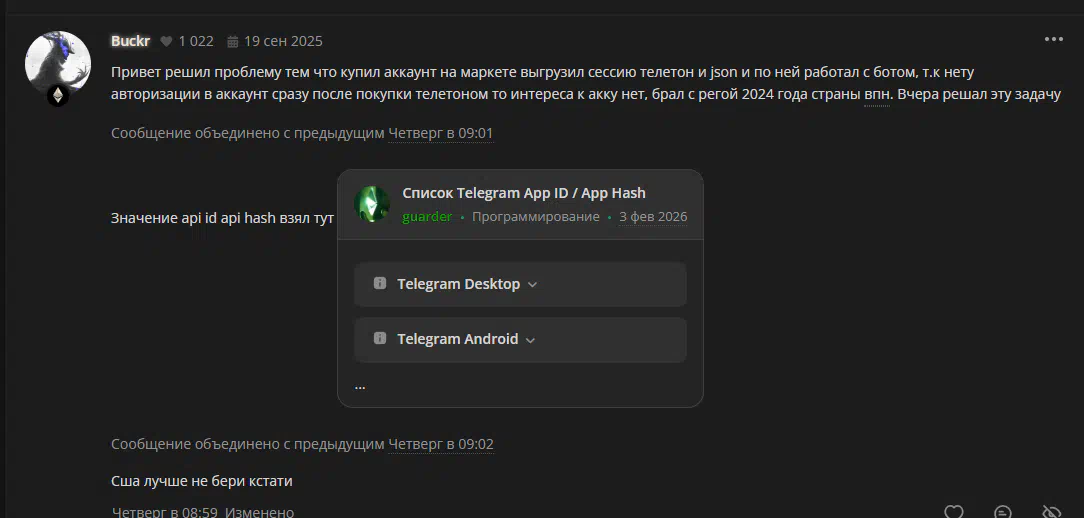This screenshot has height=518, width=1084.
Task: Click the info icon beside Telegram Android
Action: pyautogui.click(x=380, y=339)
